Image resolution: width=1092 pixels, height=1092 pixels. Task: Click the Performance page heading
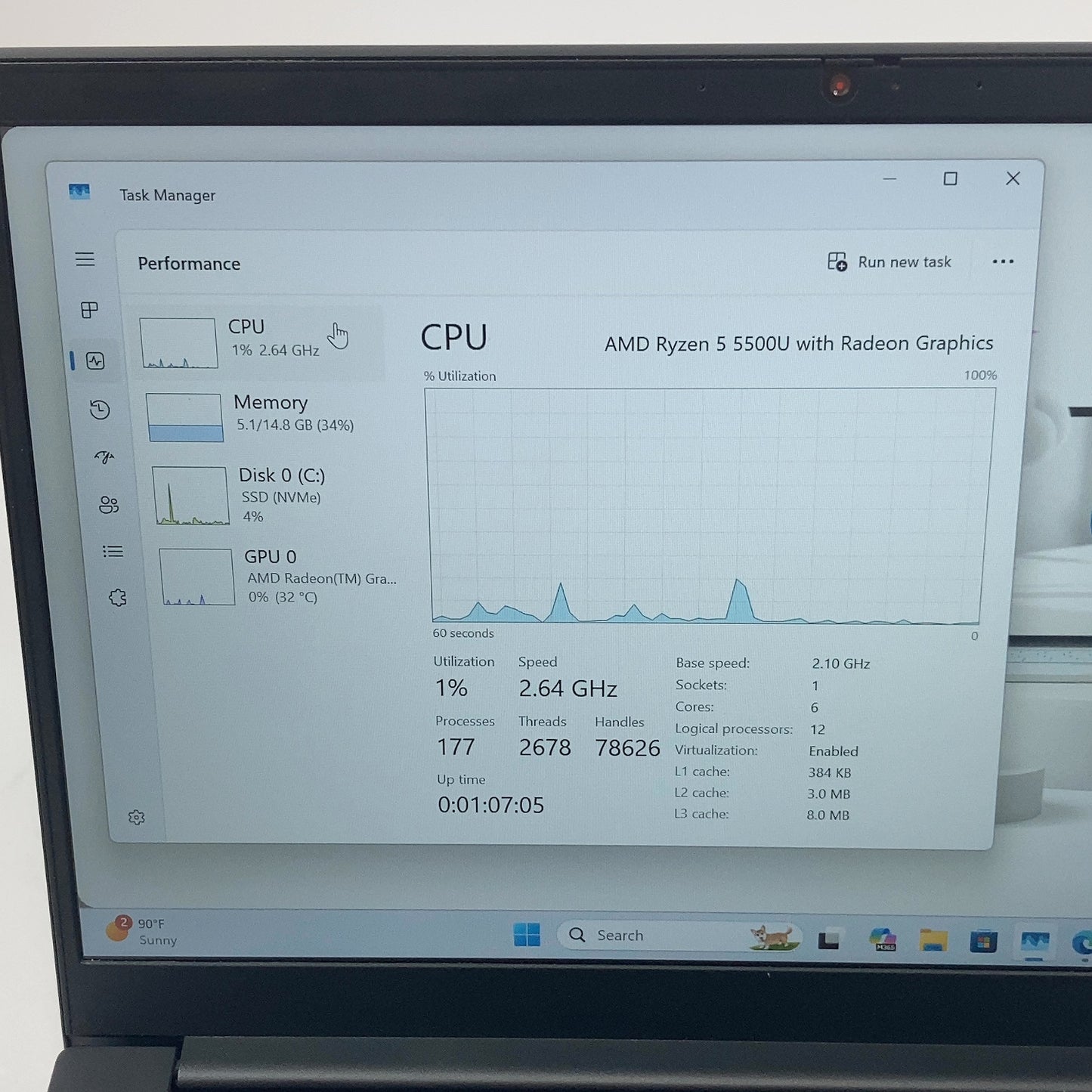coord(189,264)
